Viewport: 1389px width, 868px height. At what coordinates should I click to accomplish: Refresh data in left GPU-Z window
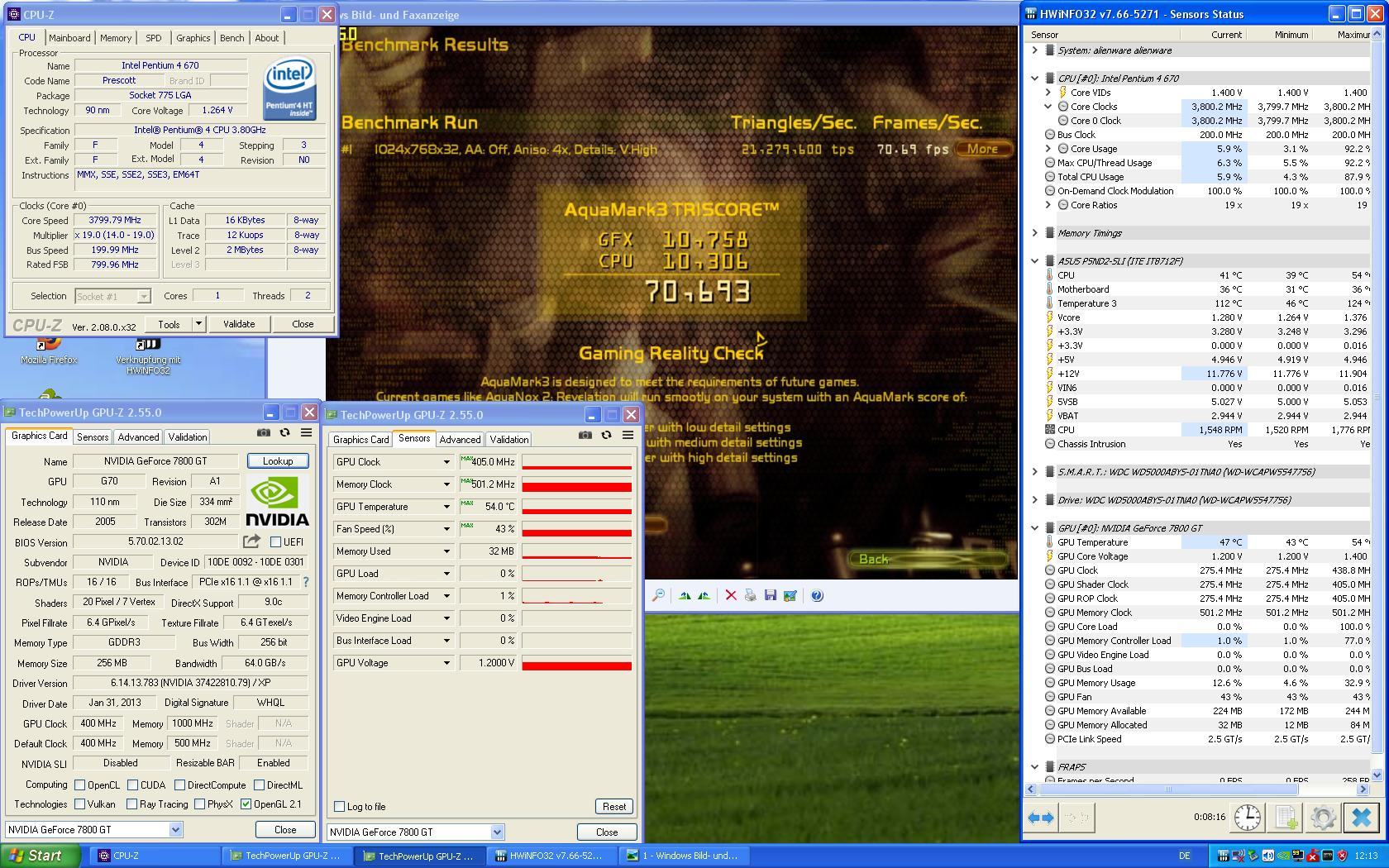pyautogui.click(x=284, y=432)
